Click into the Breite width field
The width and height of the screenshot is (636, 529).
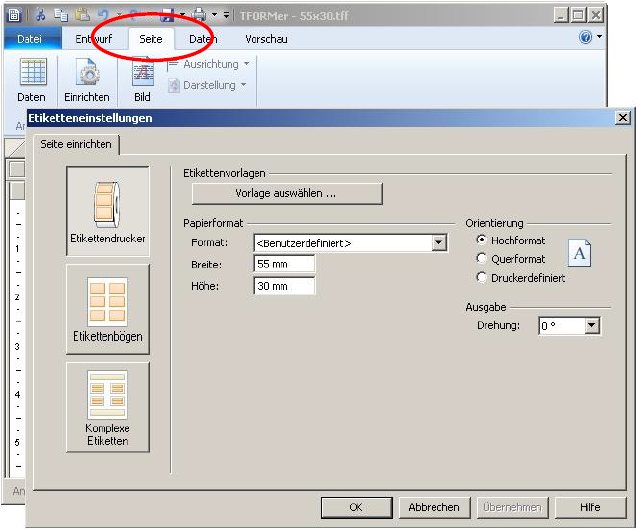pos(284,264)
